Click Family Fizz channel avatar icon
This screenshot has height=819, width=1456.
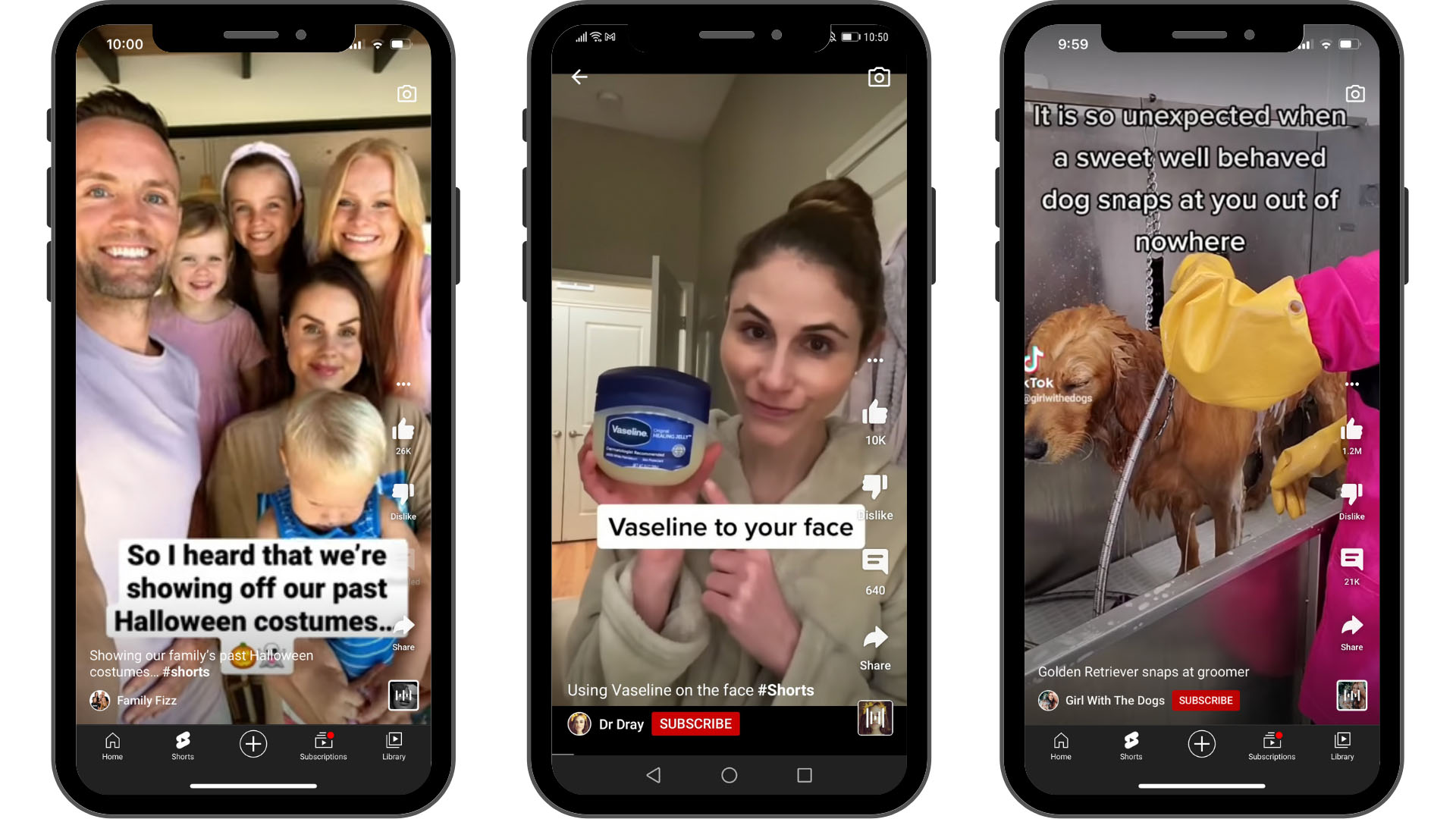pyautogui.click(x=100, y=698)
